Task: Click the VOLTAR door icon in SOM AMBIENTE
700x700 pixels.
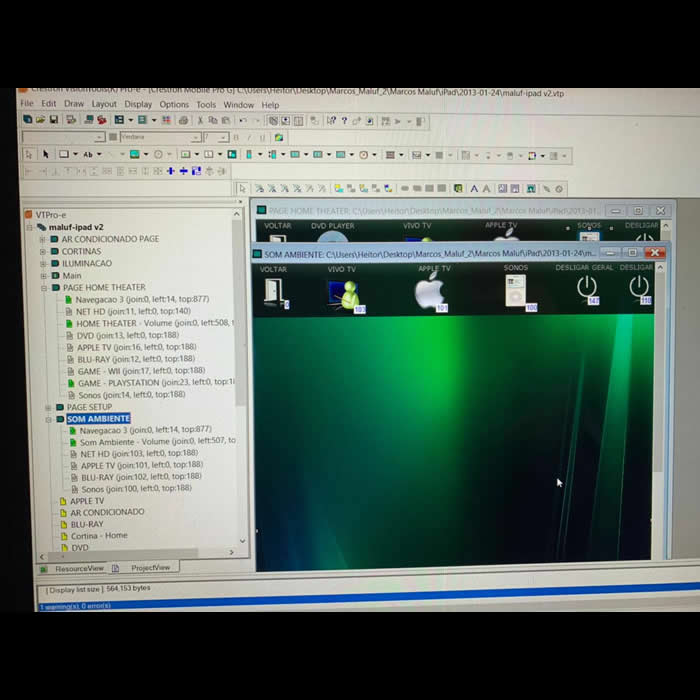Action: (273, 292)
